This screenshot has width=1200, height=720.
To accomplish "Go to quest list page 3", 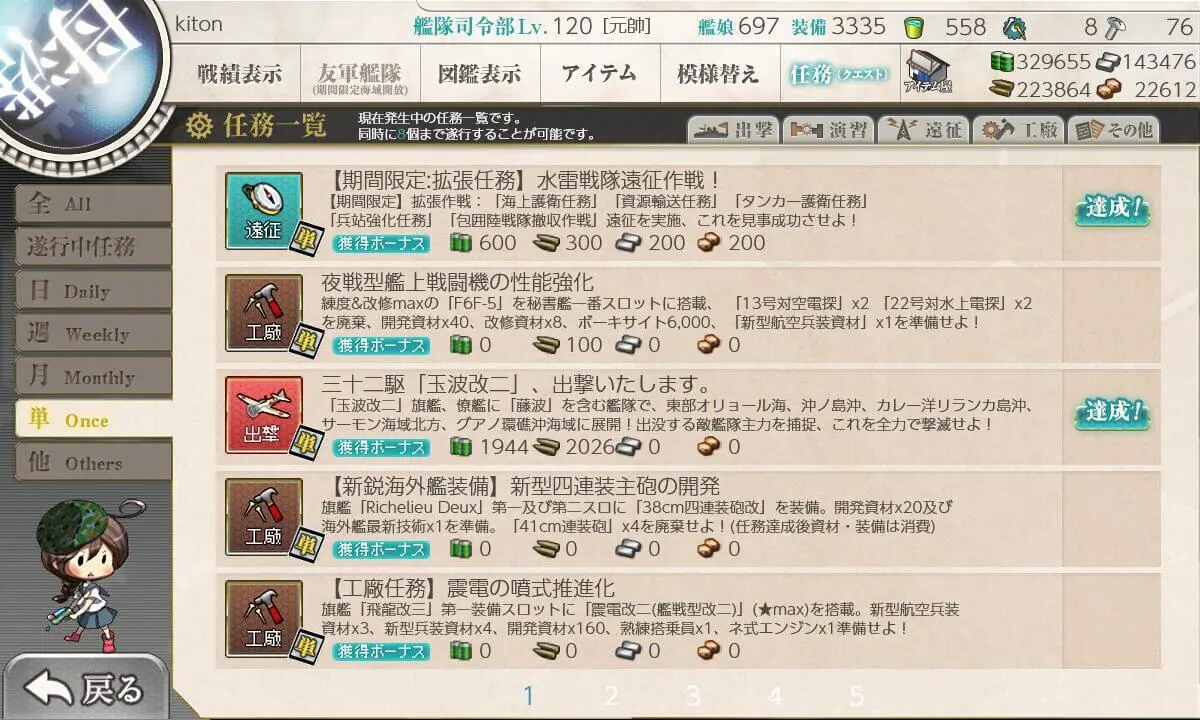I will pos(693,696).
